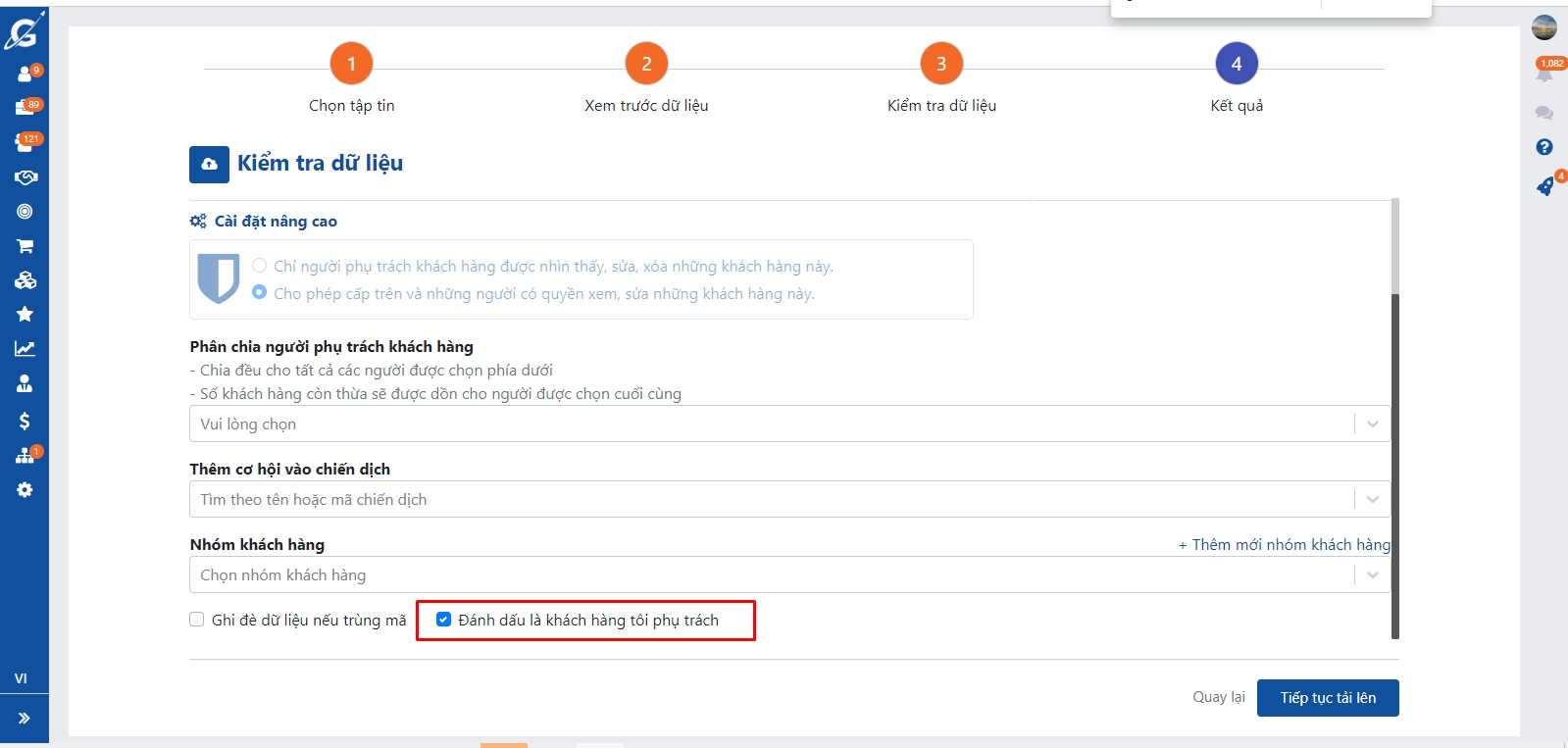This screenshot has width=1568, height=748.
Task: Click the notification bell icon
Action: click(x=1543, y=75)
